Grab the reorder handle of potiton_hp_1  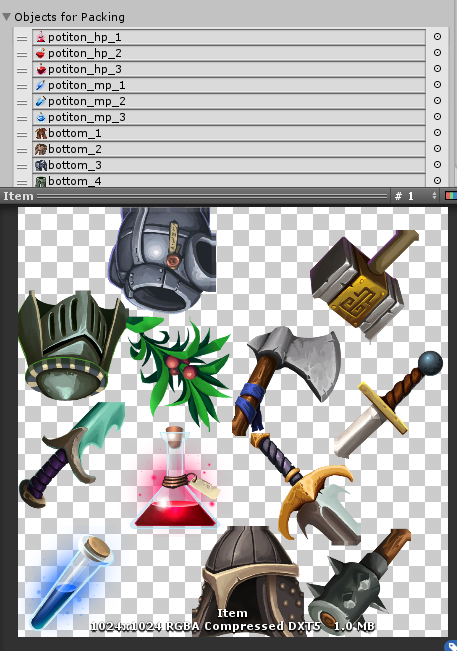coord(22,39)
